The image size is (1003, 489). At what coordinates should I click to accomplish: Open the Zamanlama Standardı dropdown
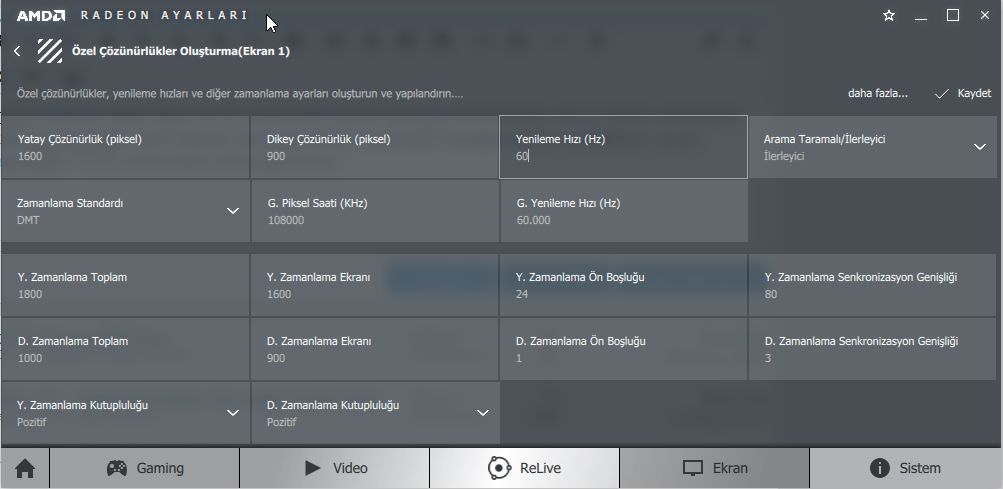[x=233, y=211]
